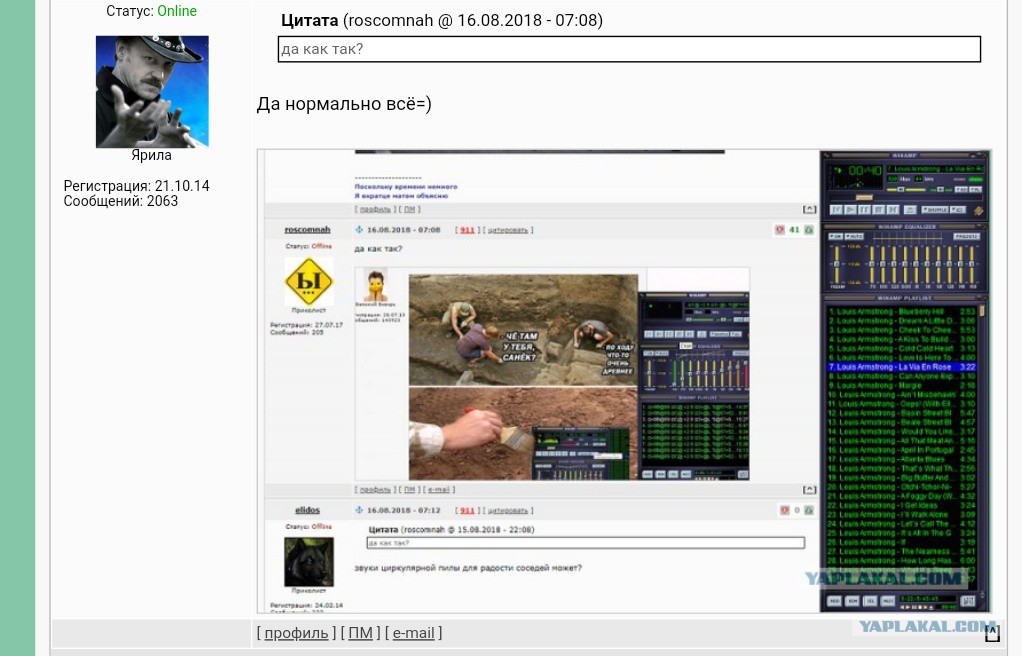
Task: Open Ярила's profile via the профиль link
Action: click(296, 633)
